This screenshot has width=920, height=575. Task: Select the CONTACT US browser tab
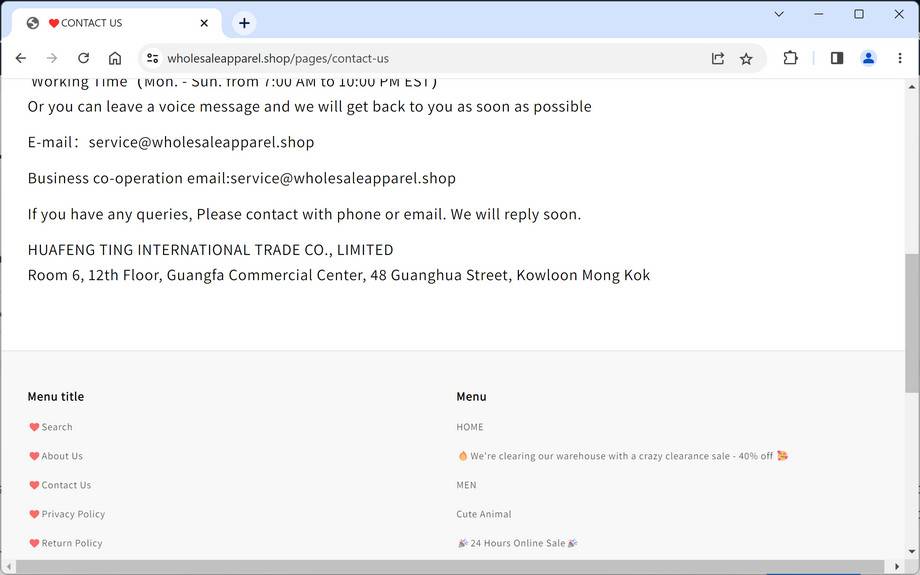pos(117,23)
